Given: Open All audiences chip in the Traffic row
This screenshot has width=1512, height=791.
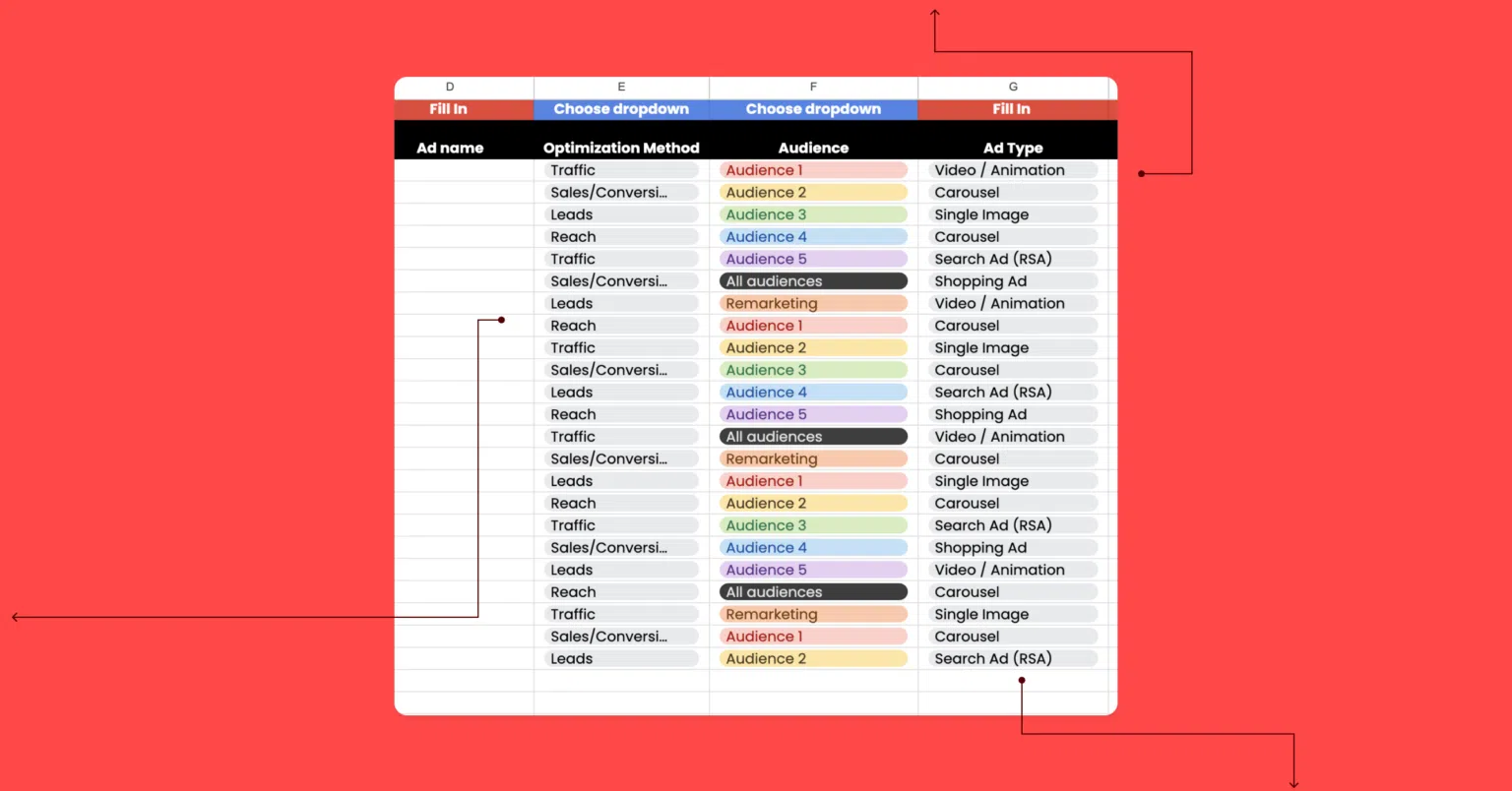Looking at the screenshot, I should point(813,437).
